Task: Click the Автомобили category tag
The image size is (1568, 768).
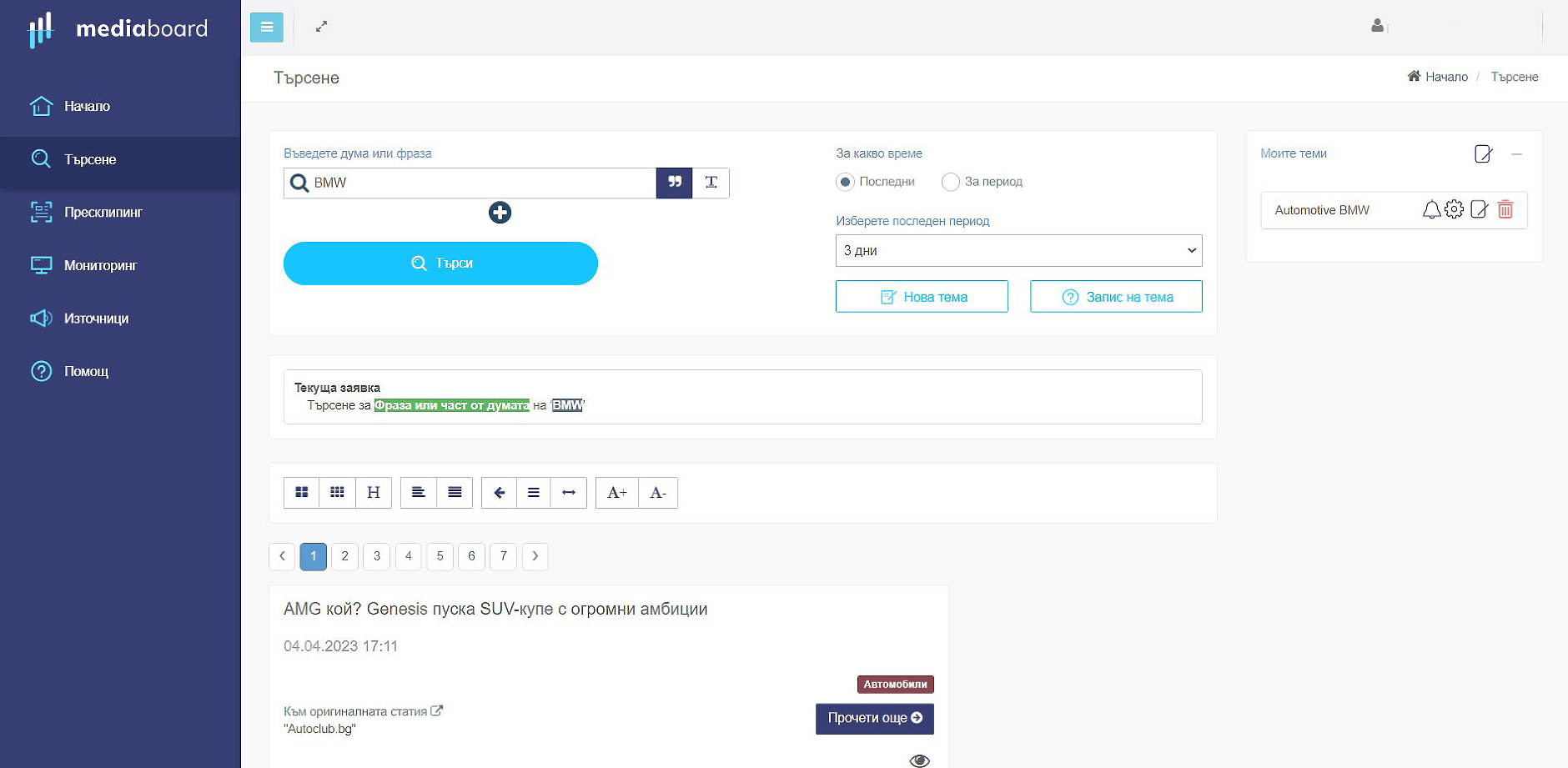Action: (x=895, y=685)
